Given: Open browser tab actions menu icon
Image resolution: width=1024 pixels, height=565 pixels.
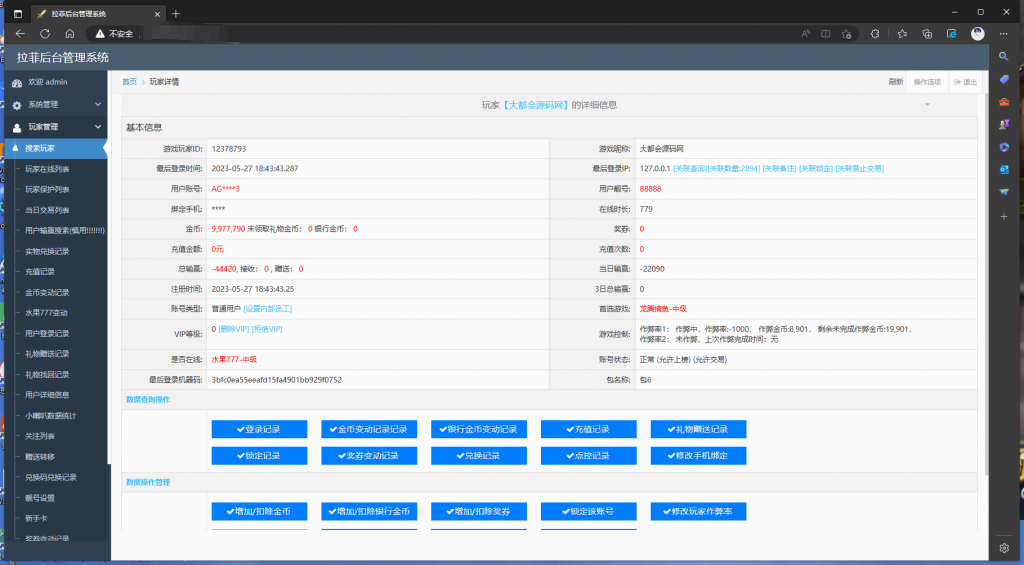Looking at the screenshot, I should tap(18, 14).
